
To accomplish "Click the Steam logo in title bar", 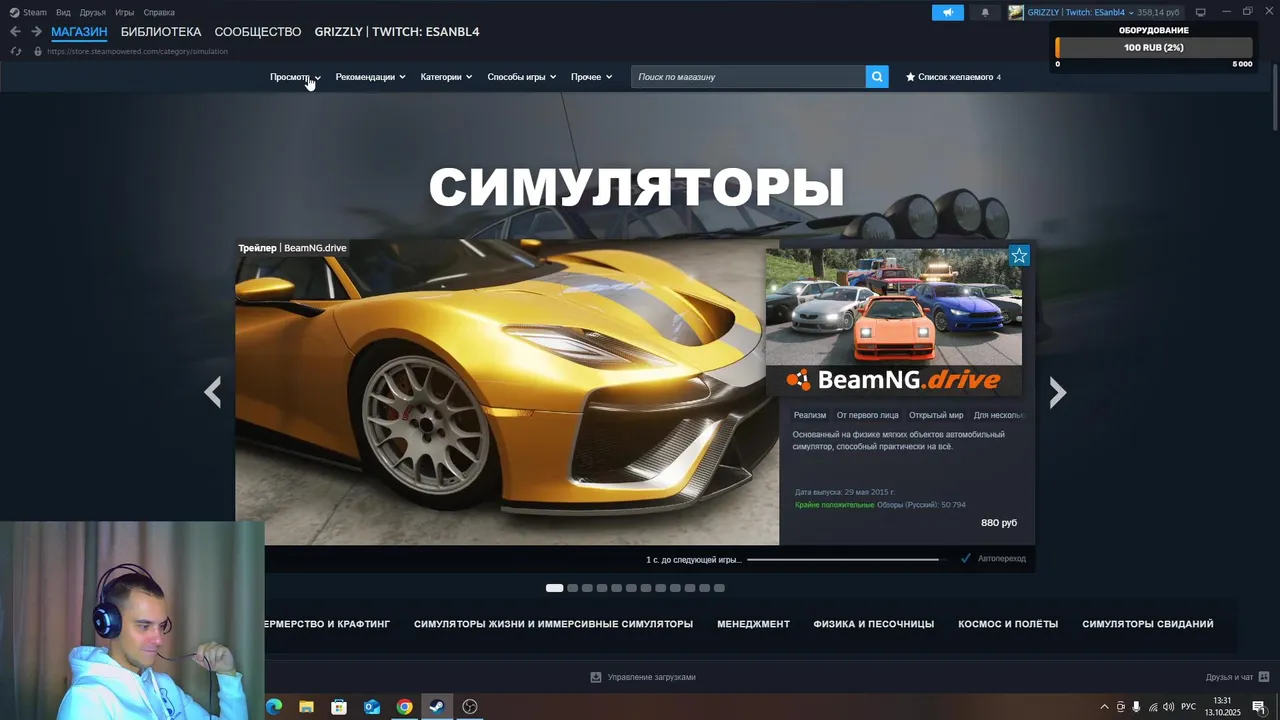I will tap(14, 12).
